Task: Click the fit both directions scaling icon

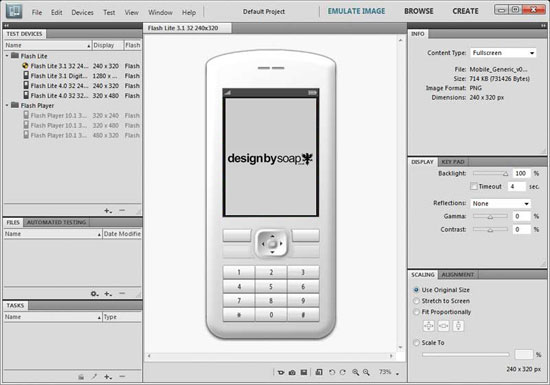Action: coord(429,326)
